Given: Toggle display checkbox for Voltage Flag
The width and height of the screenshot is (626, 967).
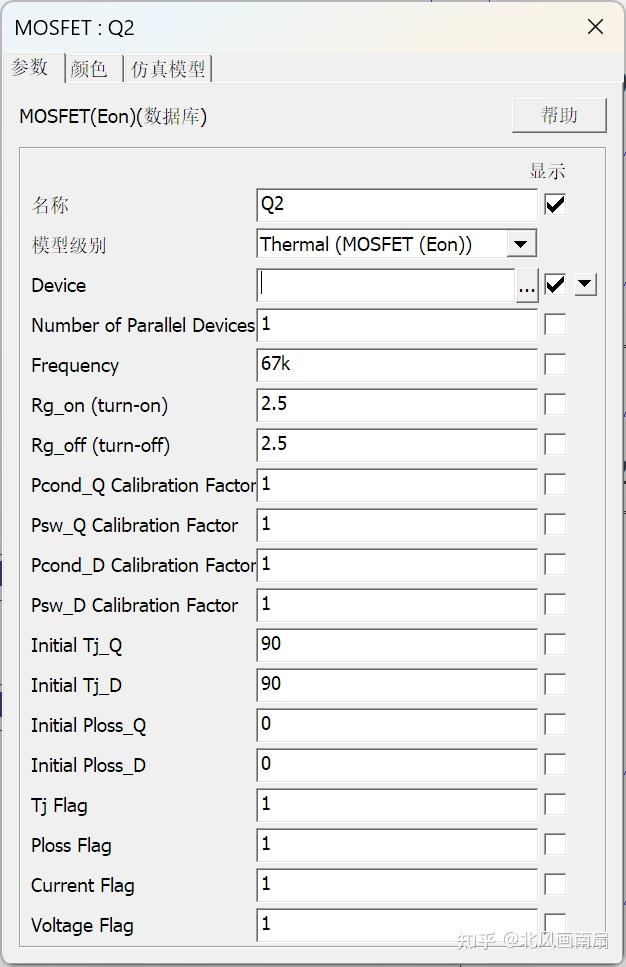Looking at the screenshot, I should tap(555, 924).
